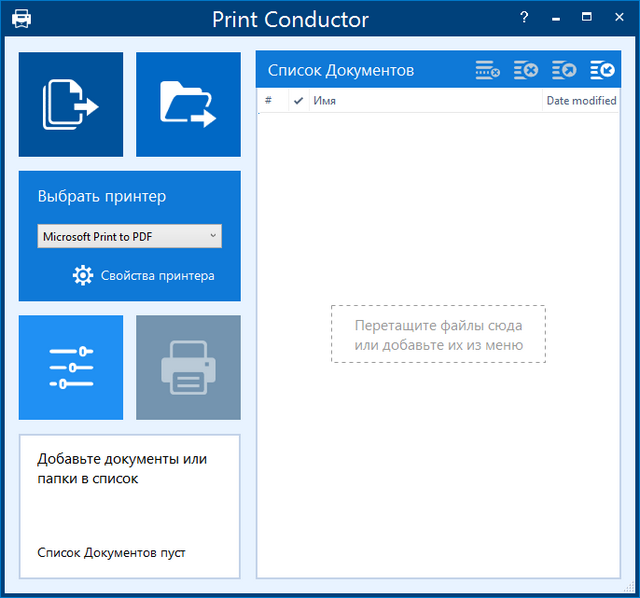Open the Settings sliders tile
This screenshot has width=640, height=598.
tap(71, 367)
